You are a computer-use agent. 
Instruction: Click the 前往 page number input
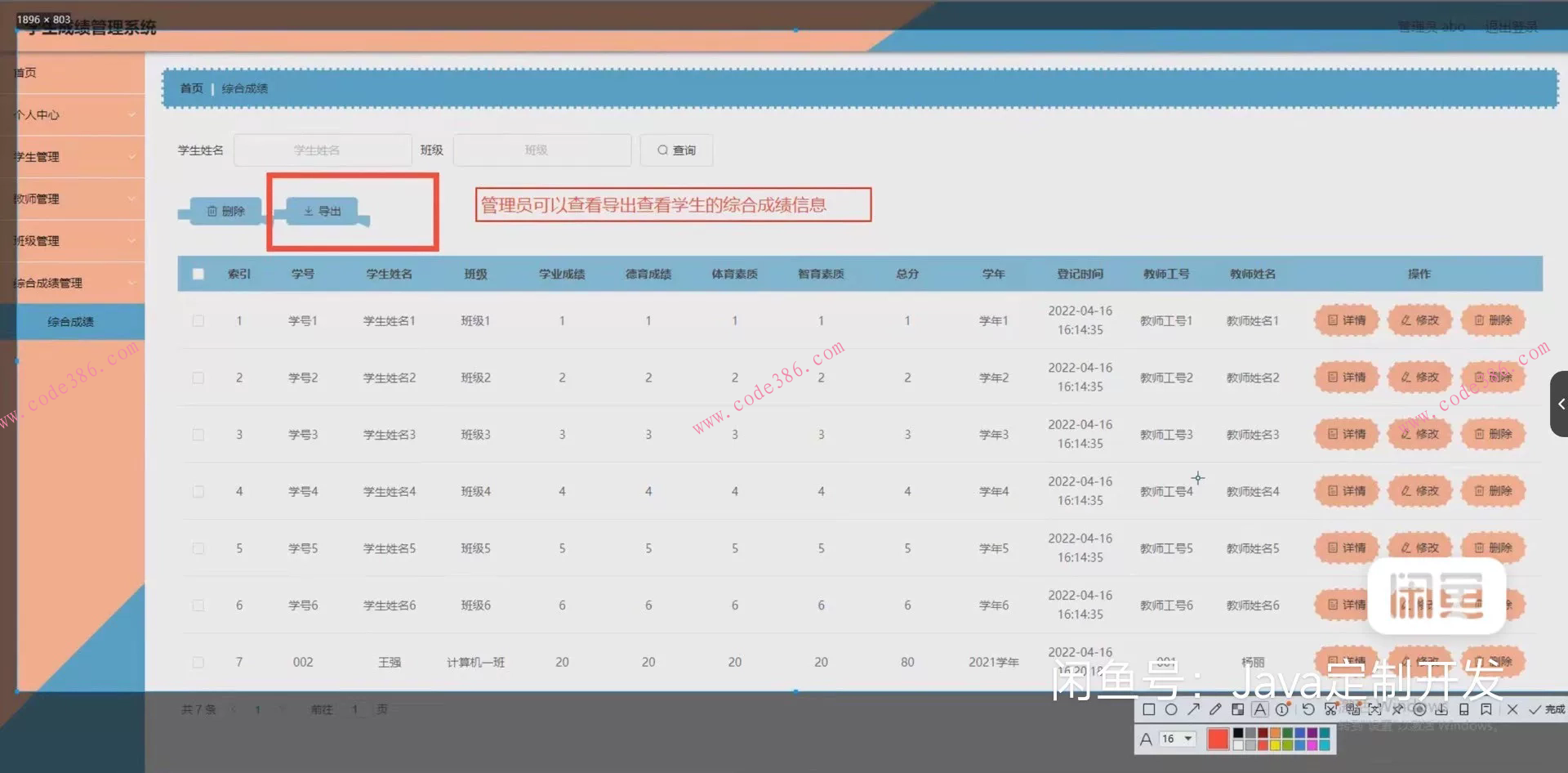coord(355,709)
